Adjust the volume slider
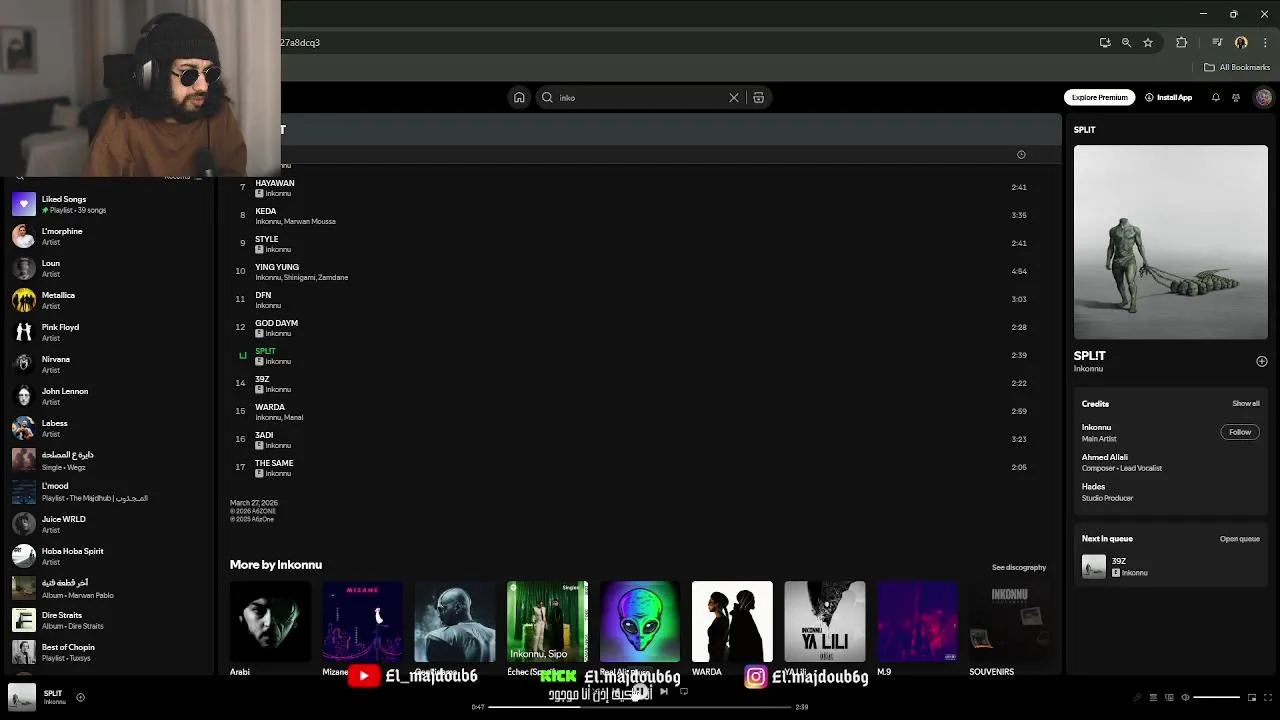This screenshot has height=720, width=1280. tap(1217, 697)
